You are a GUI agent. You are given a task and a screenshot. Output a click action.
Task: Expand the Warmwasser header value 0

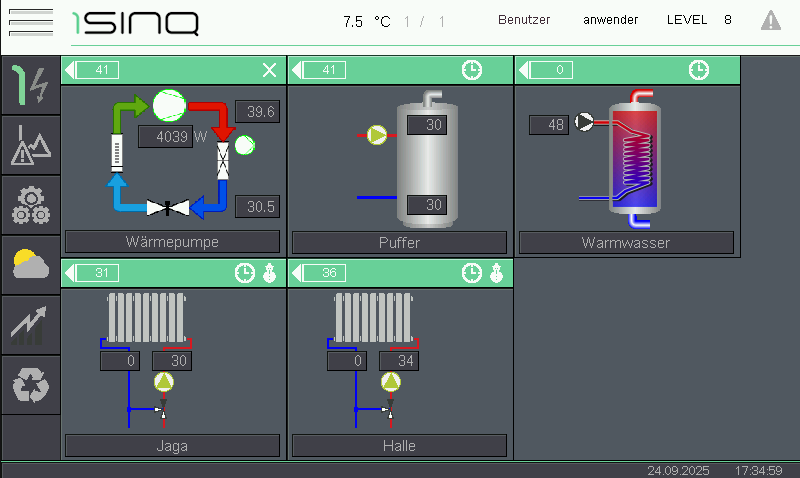pyautogui.click(x=547, y=70)
